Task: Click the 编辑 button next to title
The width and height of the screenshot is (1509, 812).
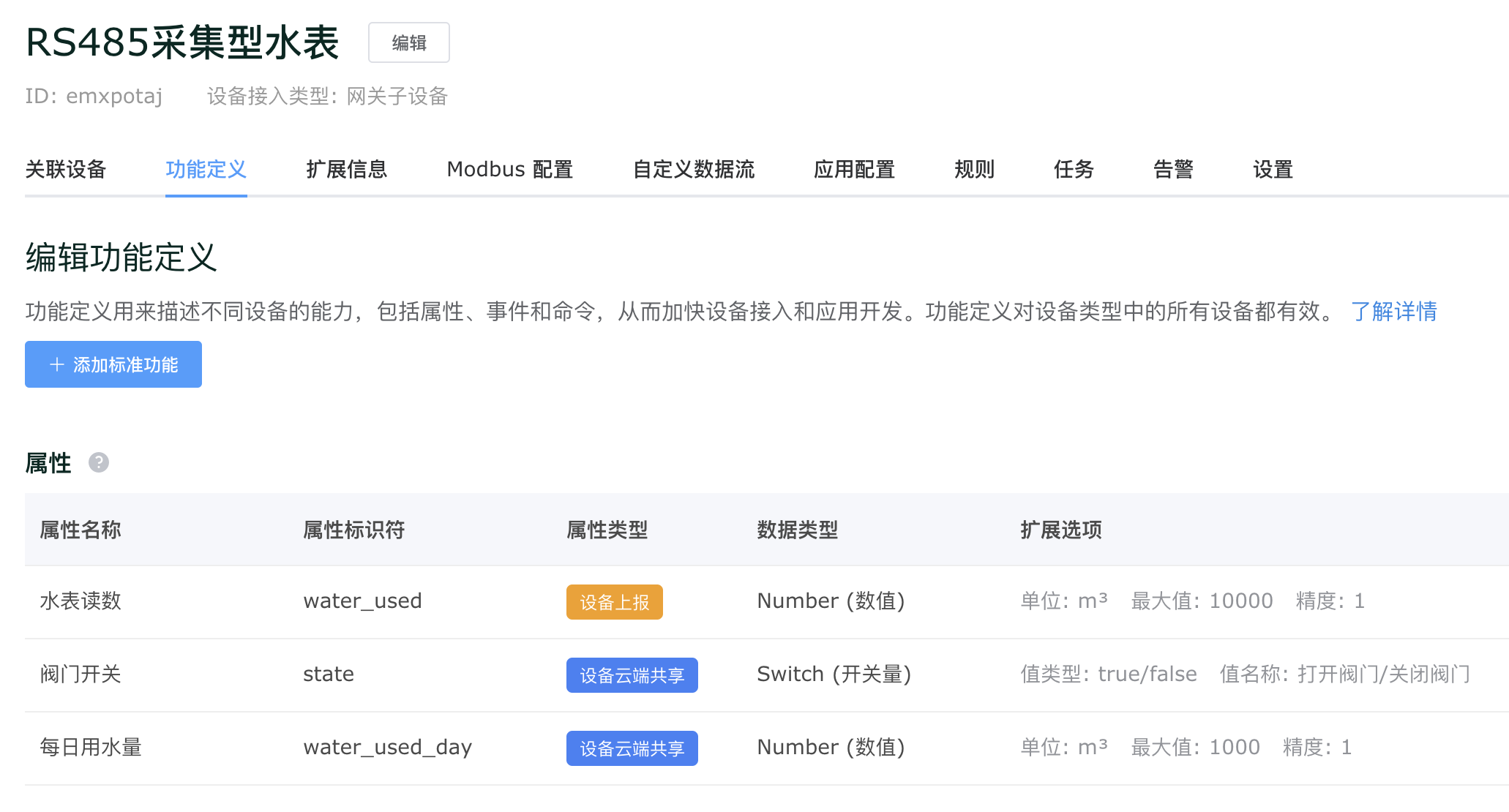Action: [408, 43]
